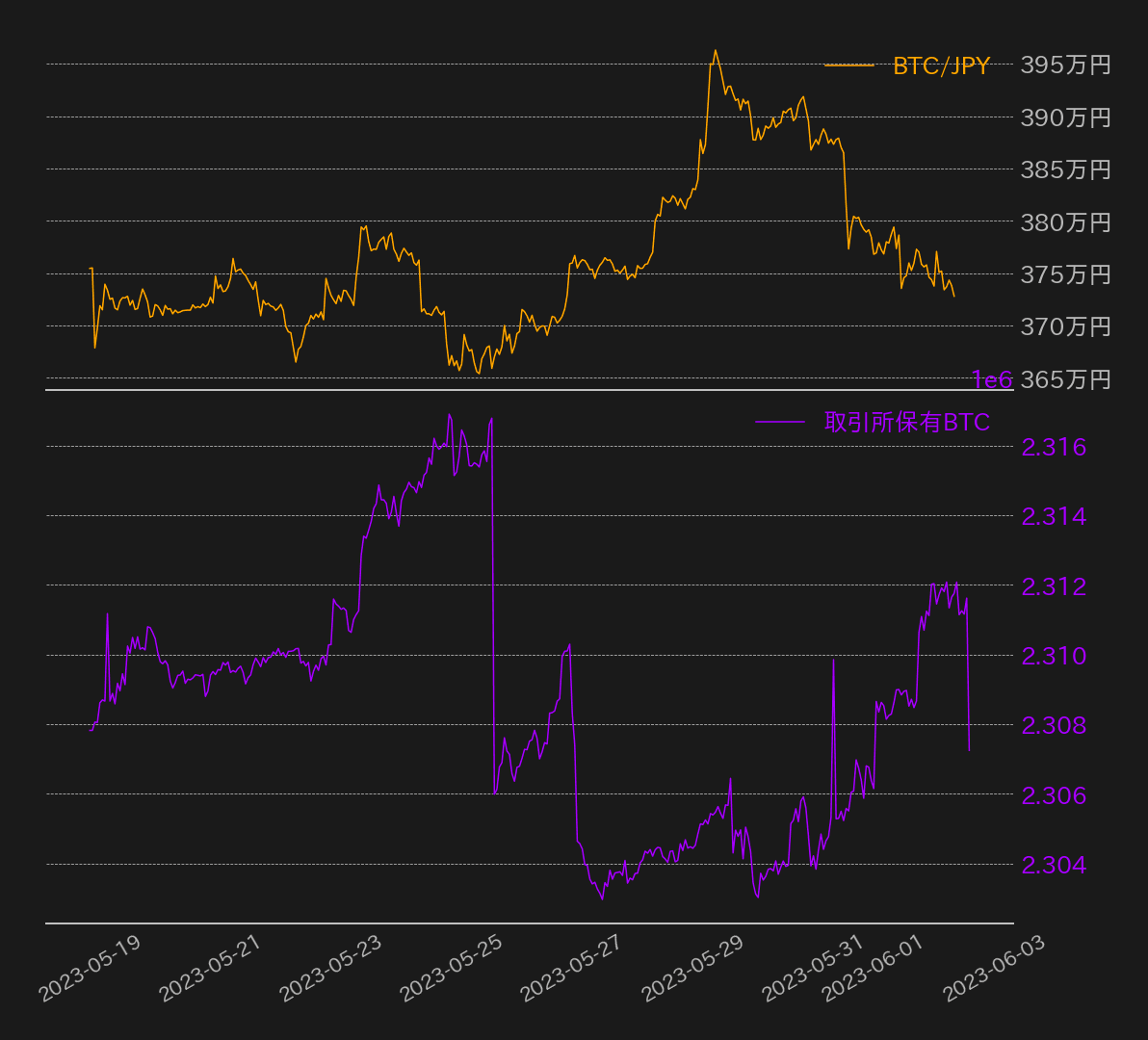Click the 2023-05-29 date label
1148x1040 pixels.
(691, 969)
